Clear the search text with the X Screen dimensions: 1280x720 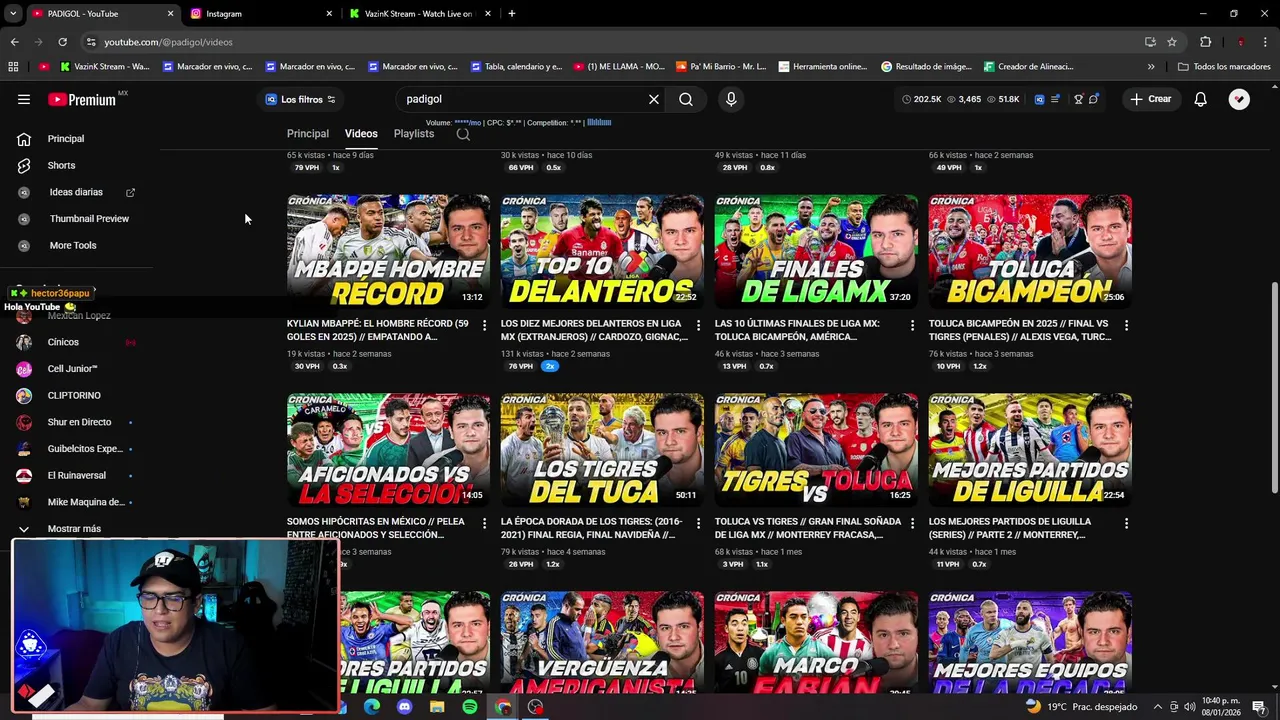click(654, 99)
